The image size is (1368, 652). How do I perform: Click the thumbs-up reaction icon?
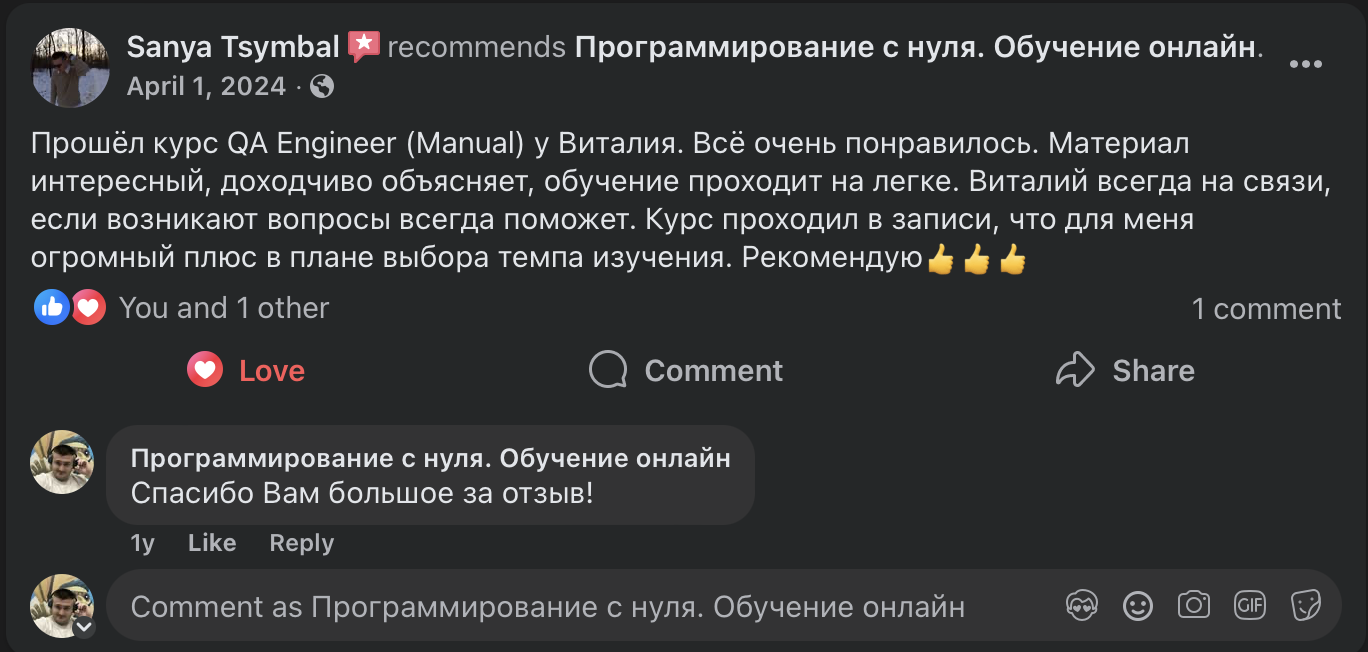52,307
